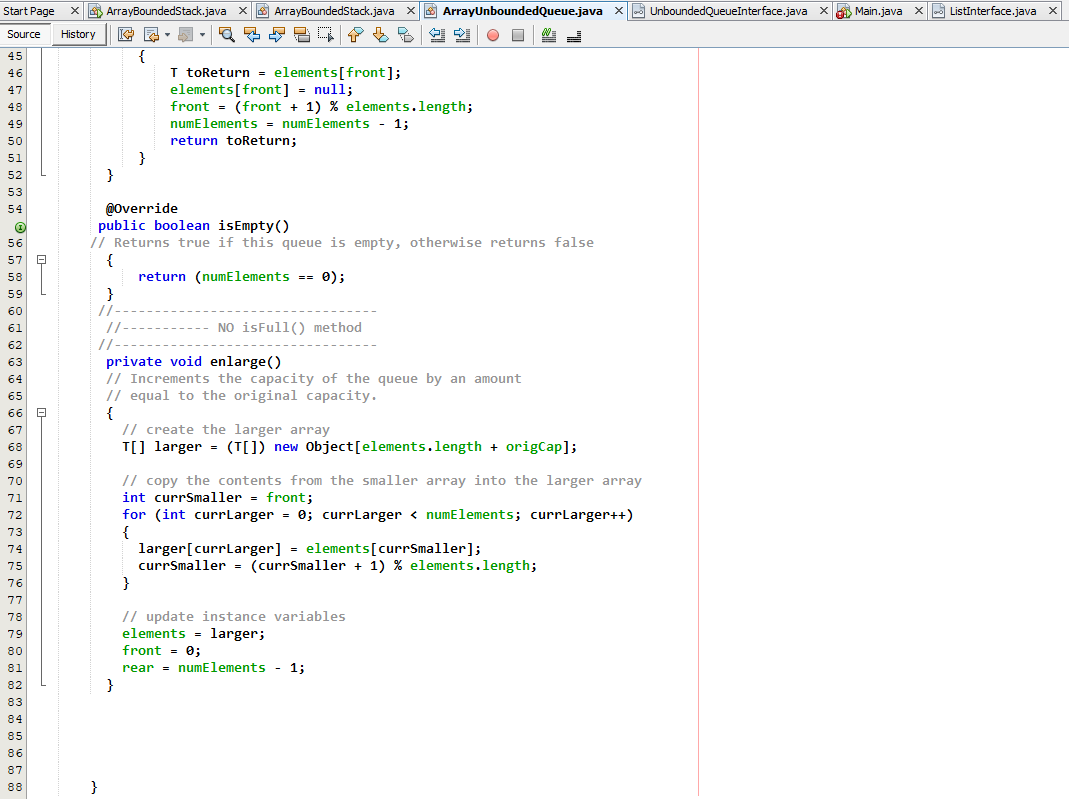
Task: Click '// update instance variables' comment
Action: point(234,617)
